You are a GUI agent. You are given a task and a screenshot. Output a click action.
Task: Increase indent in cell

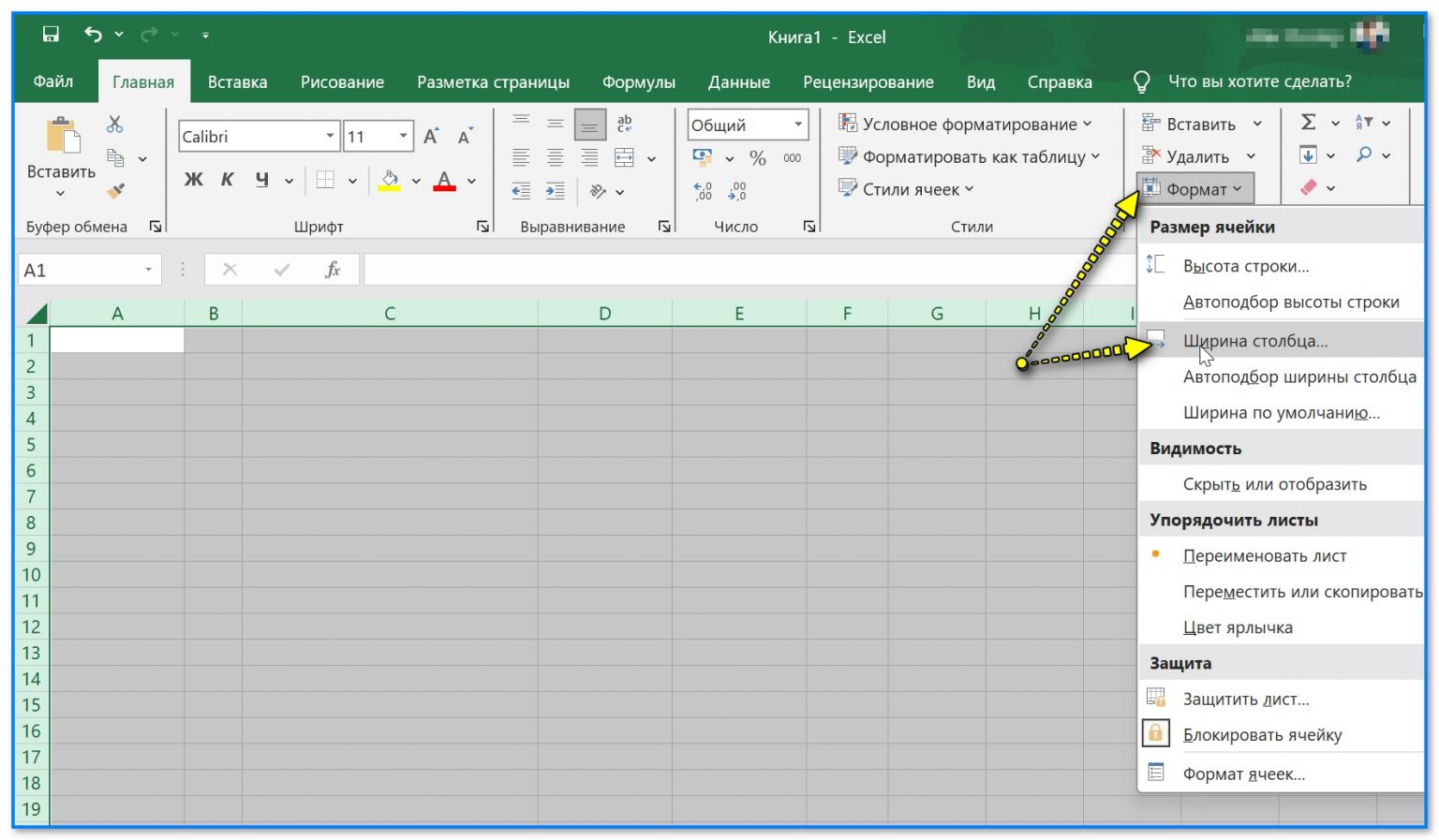coord(556,191)
